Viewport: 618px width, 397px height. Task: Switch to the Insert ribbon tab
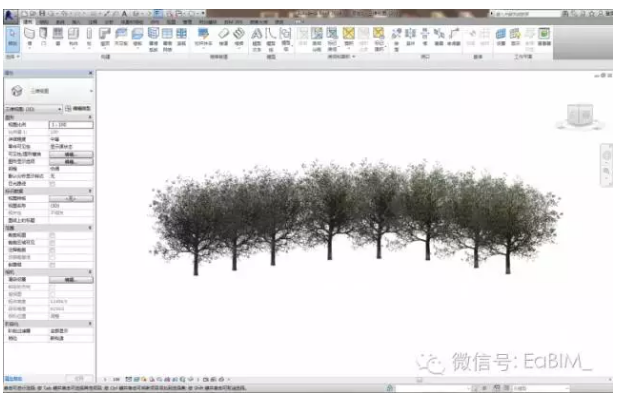pos(76,22)
